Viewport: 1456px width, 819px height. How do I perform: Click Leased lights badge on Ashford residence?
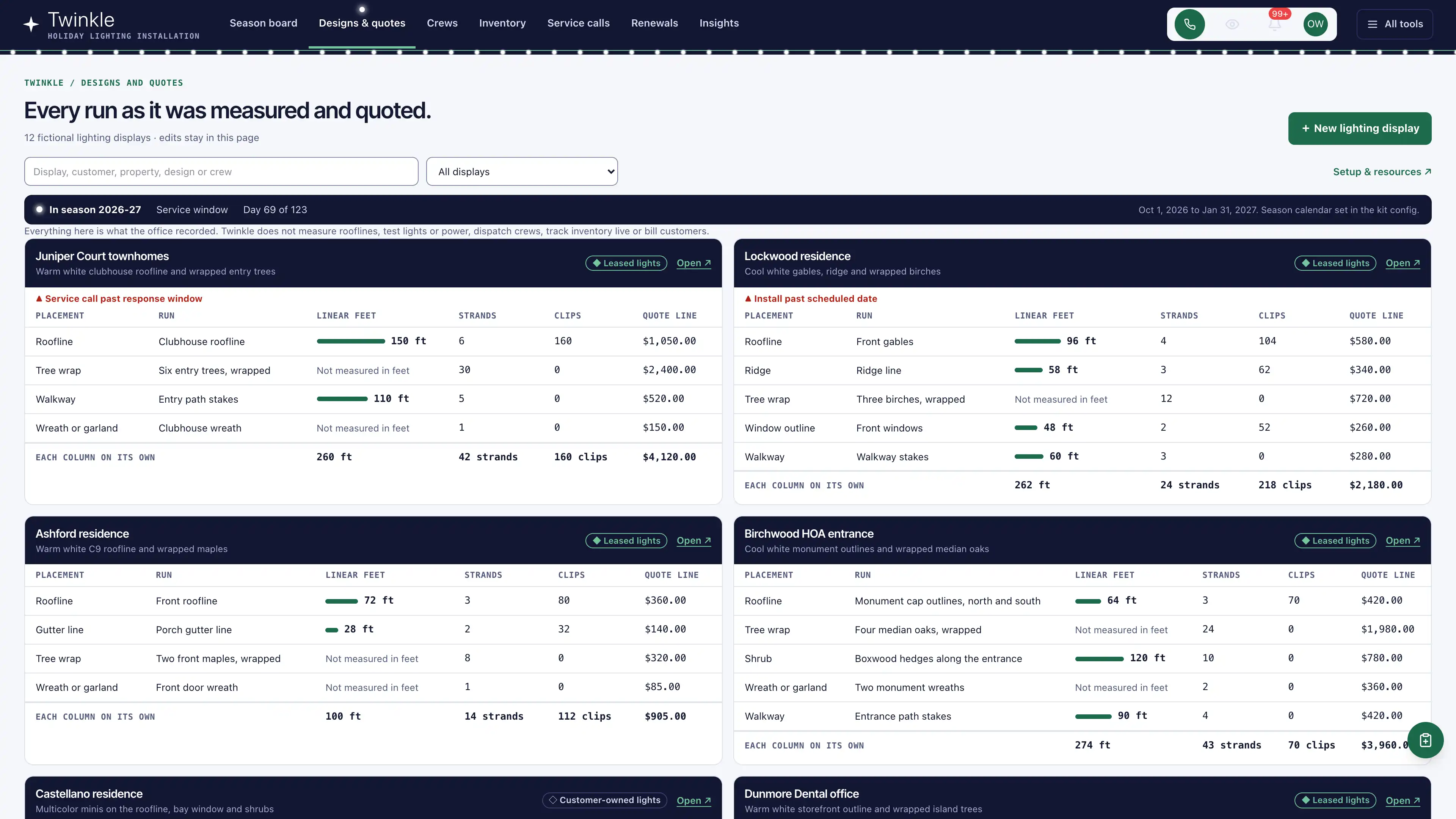coord(626,541)
